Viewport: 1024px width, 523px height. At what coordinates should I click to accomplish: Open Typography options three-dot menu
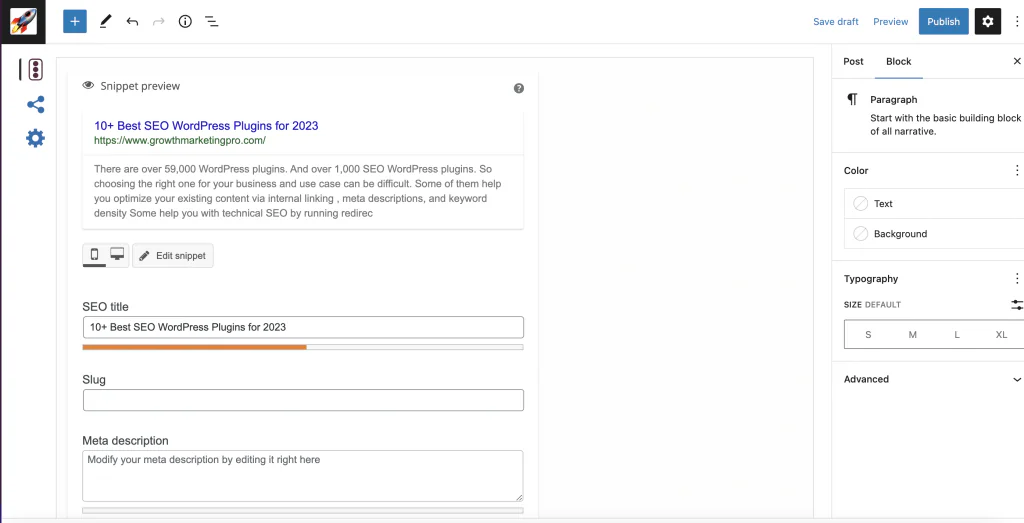click(x=1016, y=279)
